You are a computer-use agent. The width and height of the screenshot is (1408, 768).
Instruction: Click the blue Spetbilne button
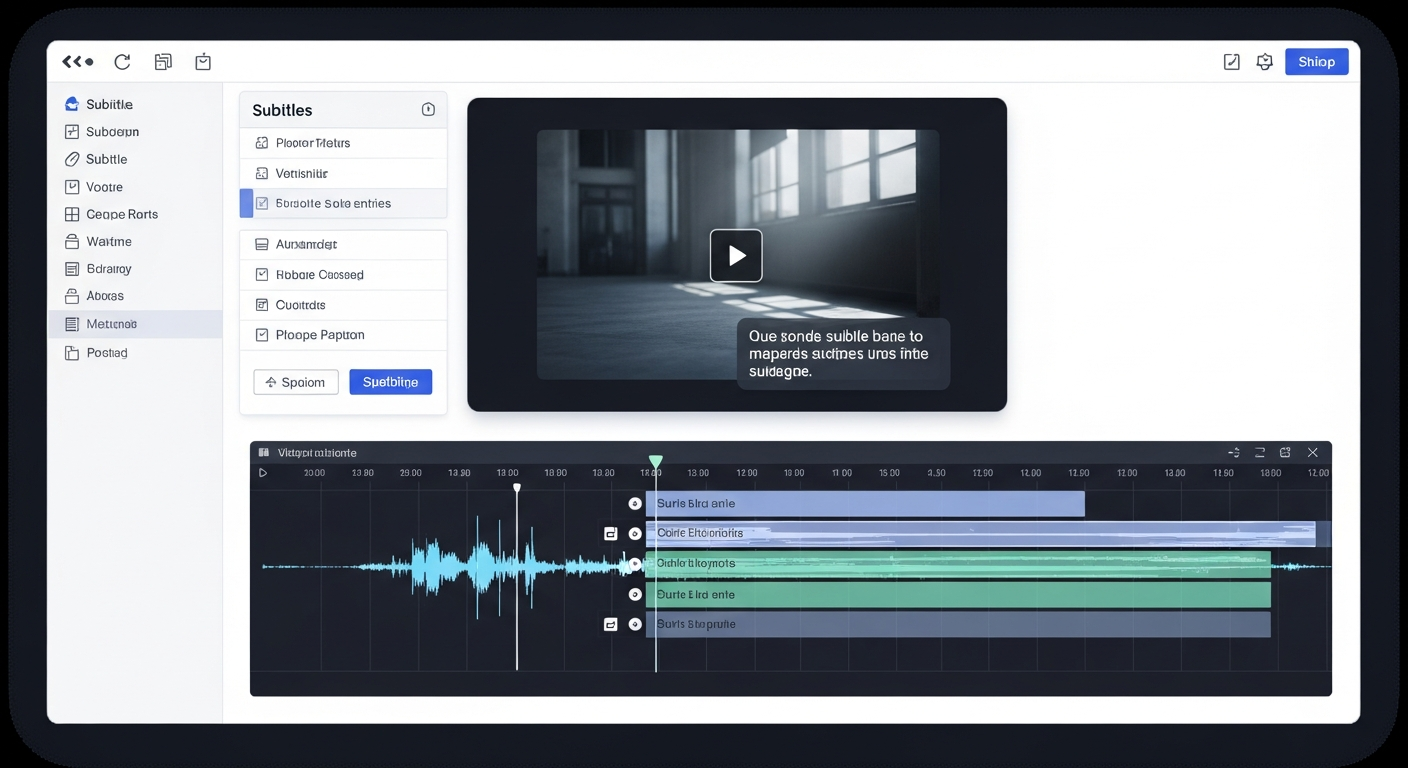point(390,382)
